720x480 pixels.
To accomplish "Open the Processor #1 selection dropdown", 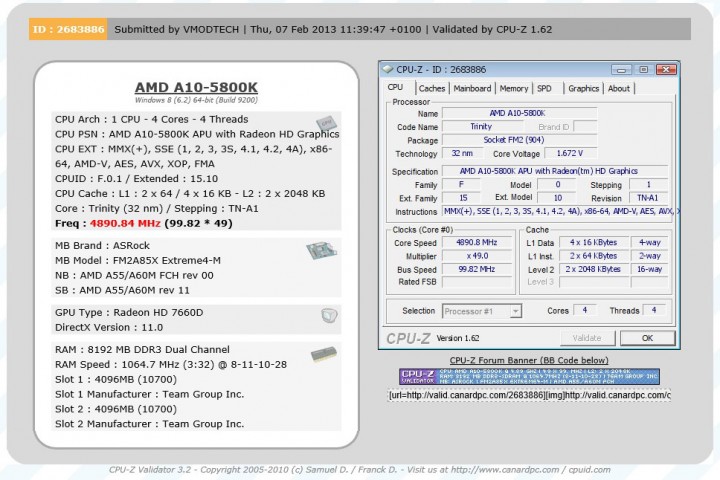I will [x=482, y=311].
